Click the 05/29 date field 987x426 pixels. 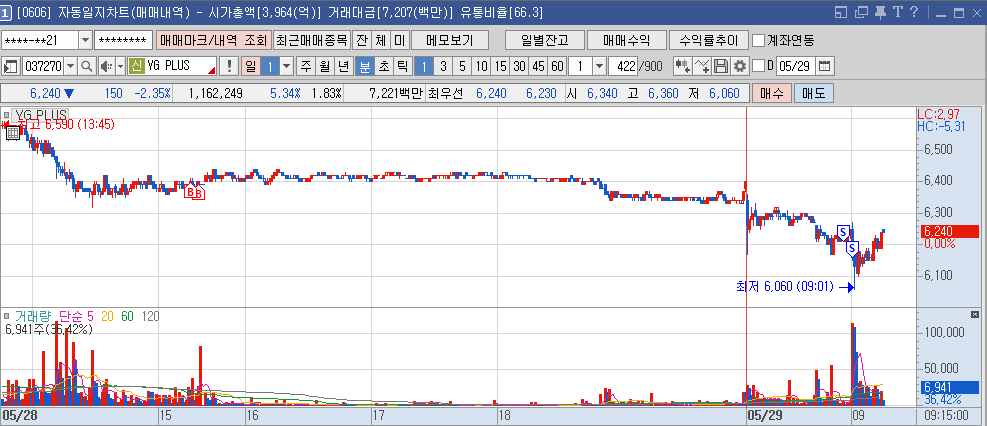(796, 66)
